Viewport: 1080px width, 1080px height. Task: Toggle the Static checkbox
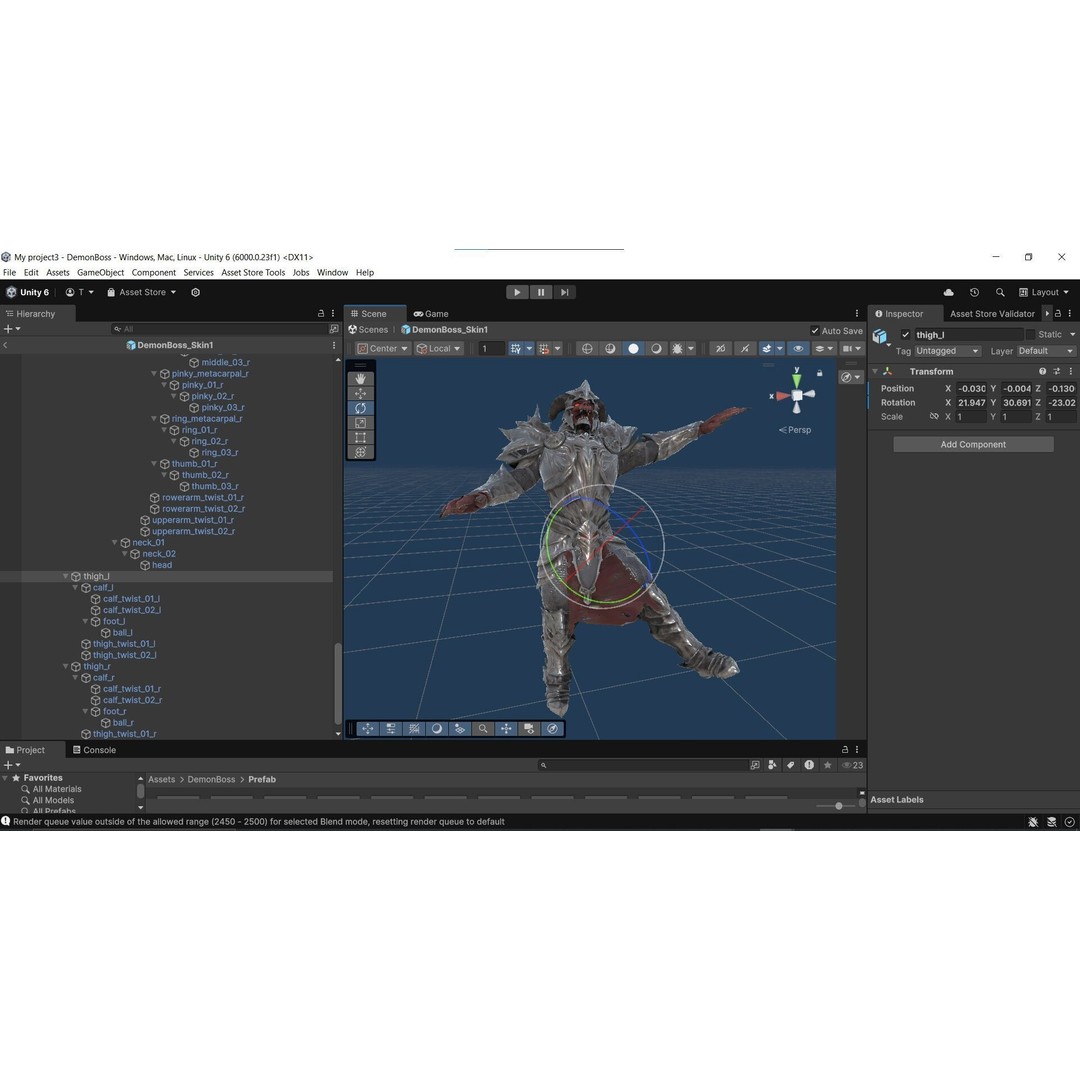(x=1030, y=335)
